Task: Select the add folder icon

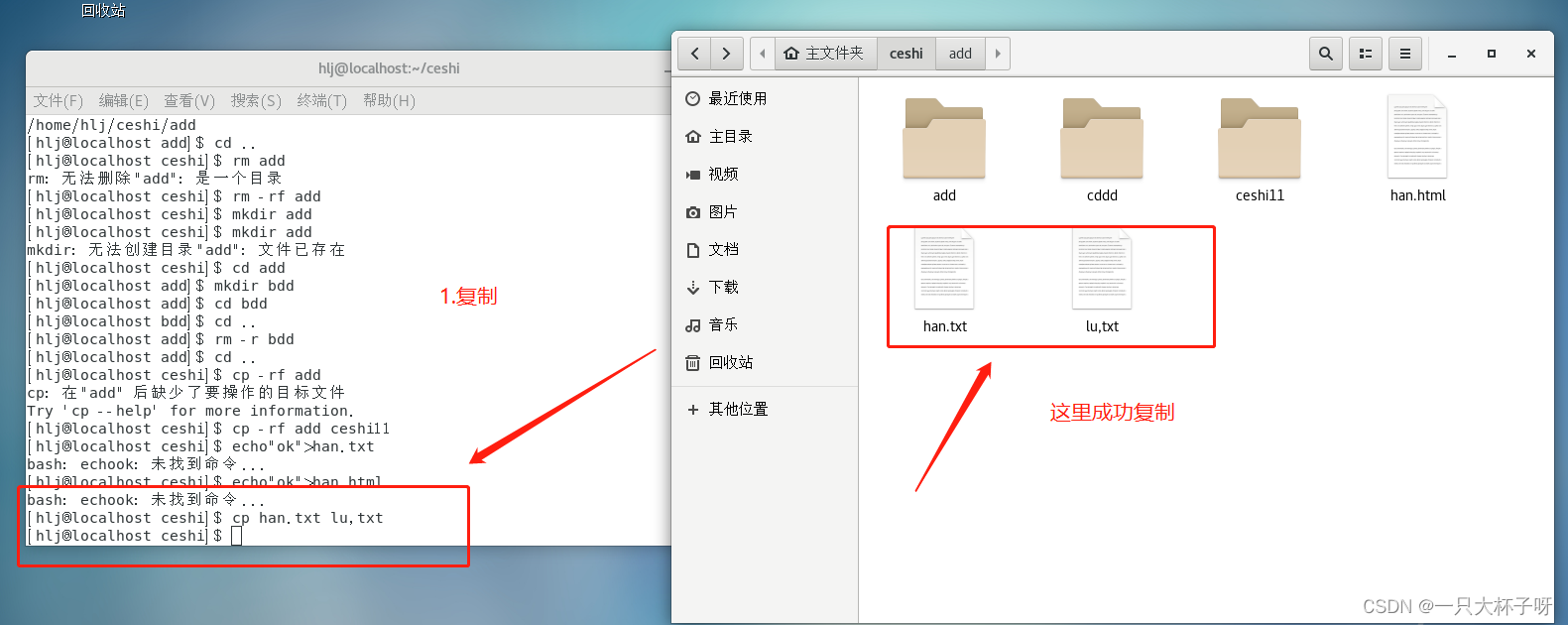Action: pos(944,138)
